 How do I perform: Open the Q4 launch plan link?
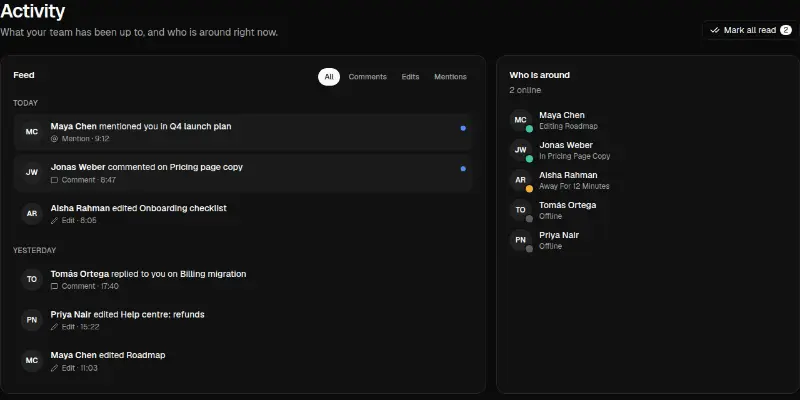(201, 126)
